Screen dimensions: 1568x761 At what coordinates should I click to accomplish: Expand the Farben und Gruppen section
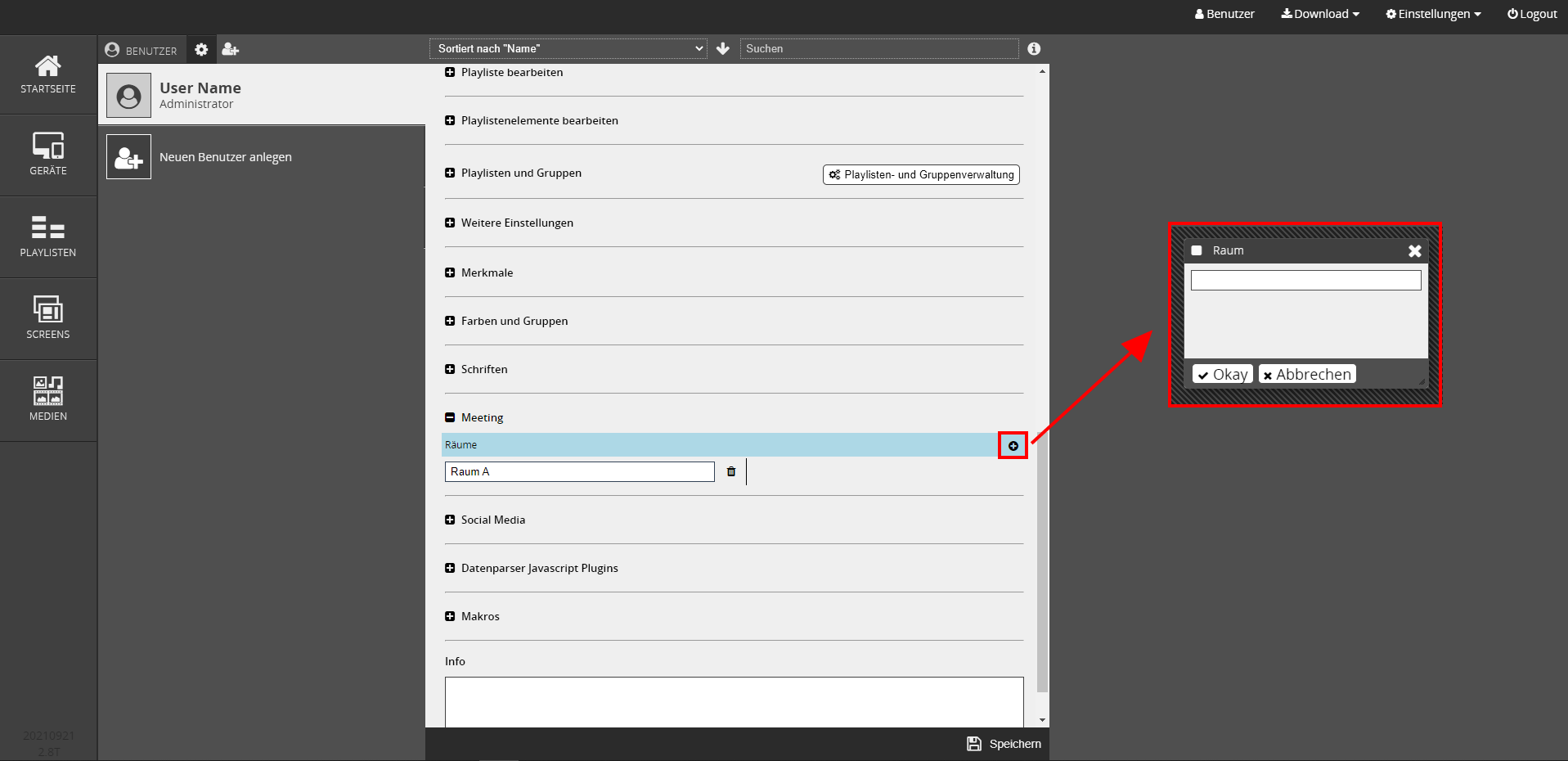click(450, 321)
